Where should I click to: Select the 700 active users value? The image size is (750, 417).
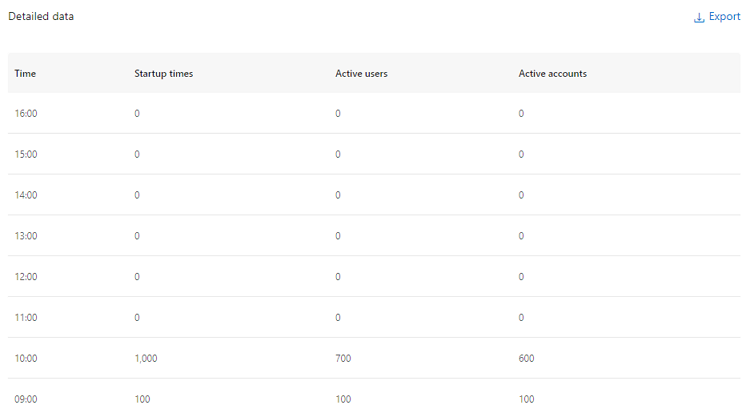point(343,358)
